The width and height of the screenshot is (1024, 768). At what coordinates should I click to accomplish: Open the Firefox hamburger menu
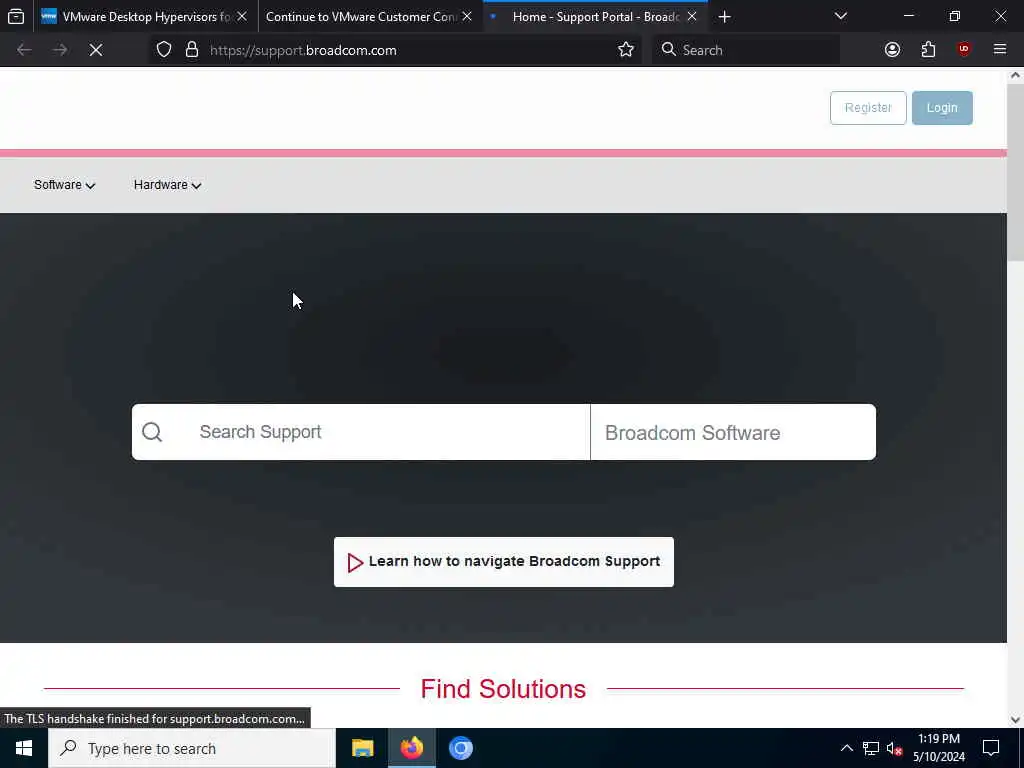tap(1000, 50)
